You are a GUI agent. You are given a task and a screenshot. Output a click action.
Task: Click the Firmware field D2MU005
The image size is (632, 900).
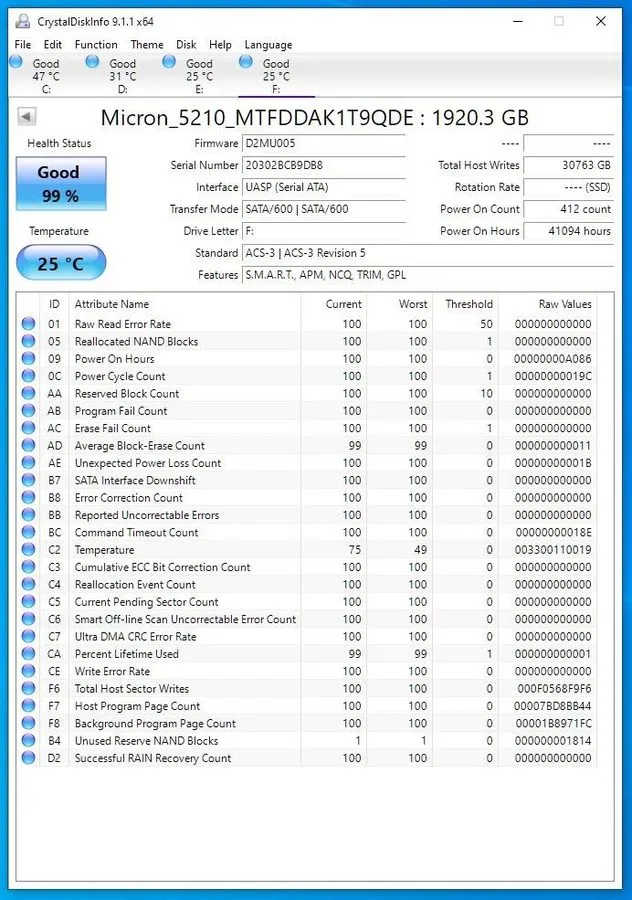[x=324, y=143]
